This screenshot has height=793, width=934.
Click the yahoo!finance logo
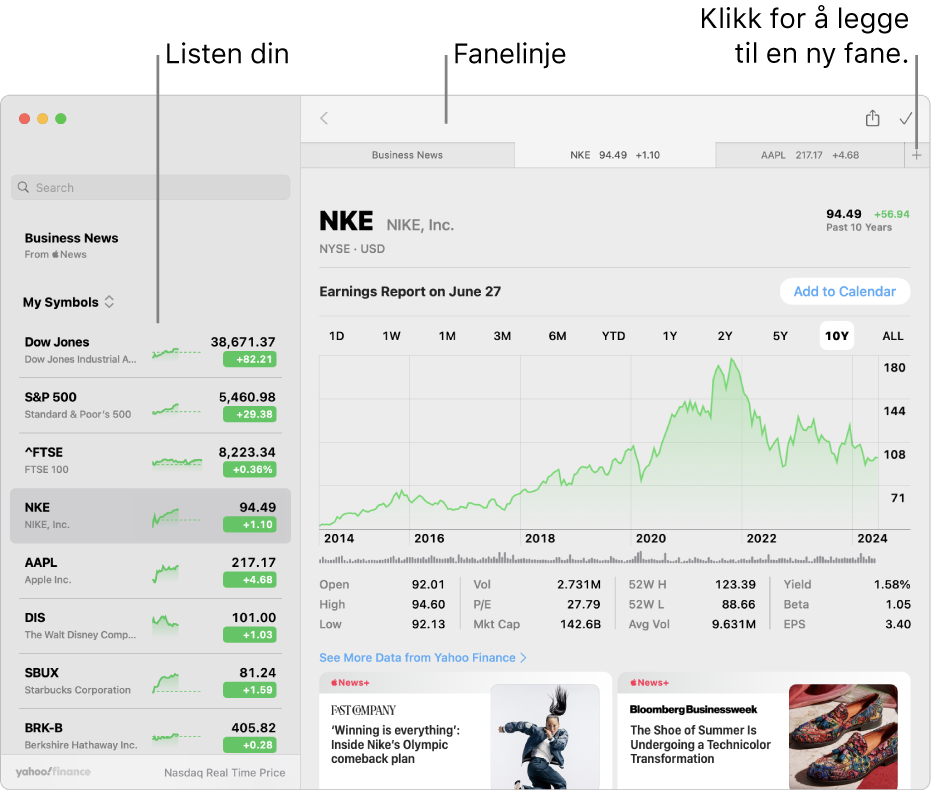tap(53, 772)
